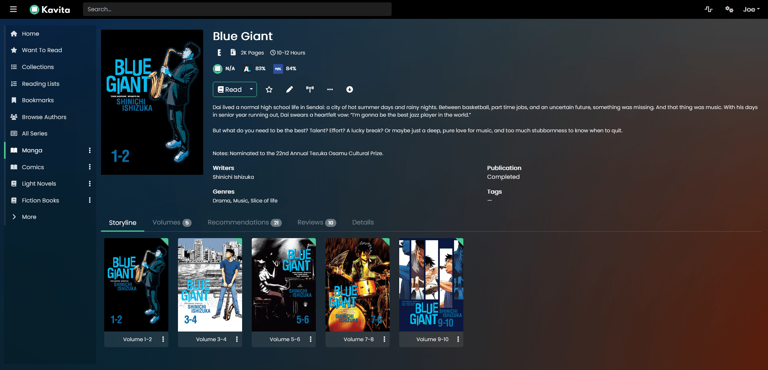Open Volume 1-2 three-dot menu
Viewport: 768px width, 370px height.
pos(163,339)
